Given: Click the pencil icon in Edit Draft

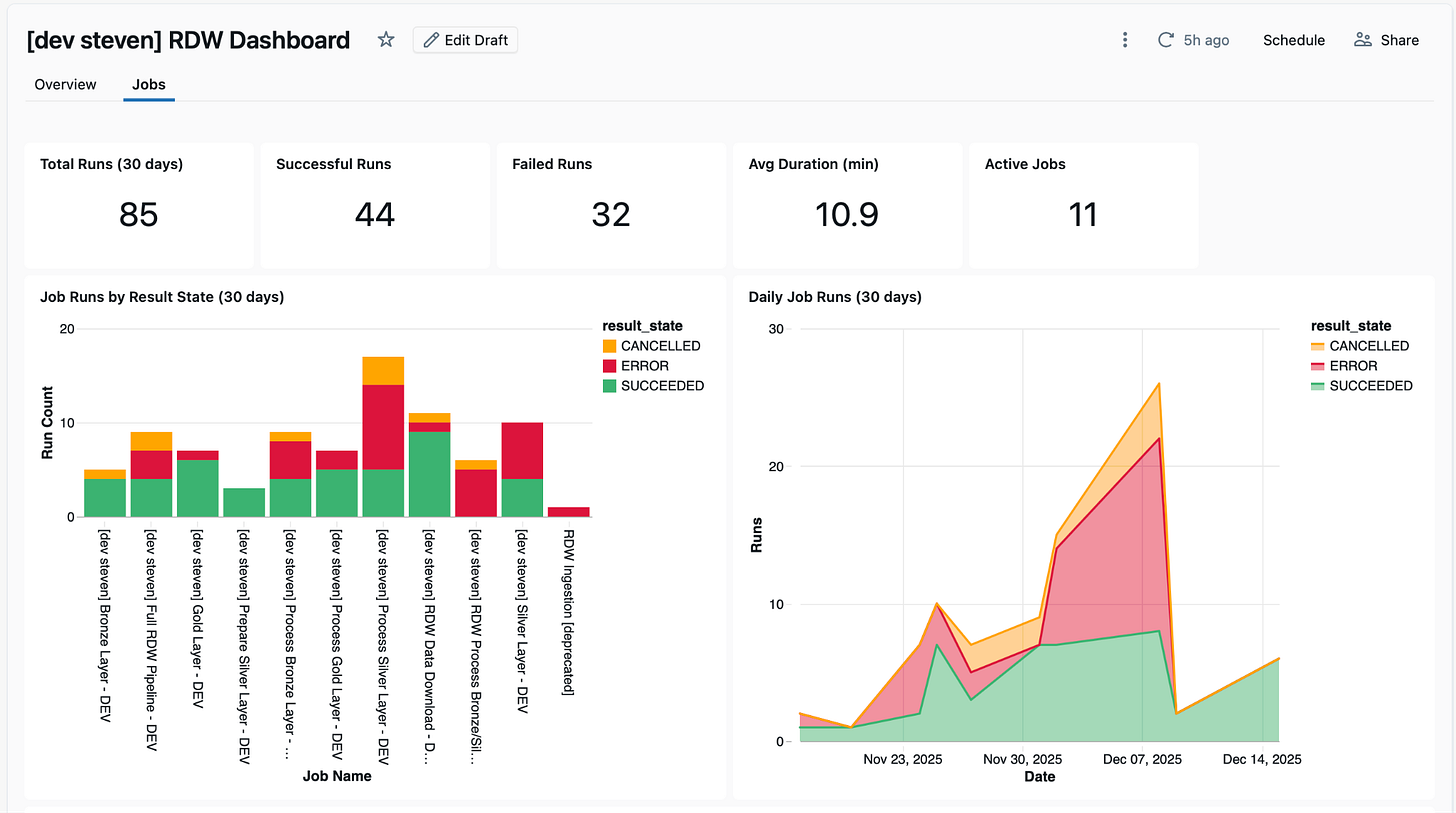Looking at the screenshot, I should 431,40.
